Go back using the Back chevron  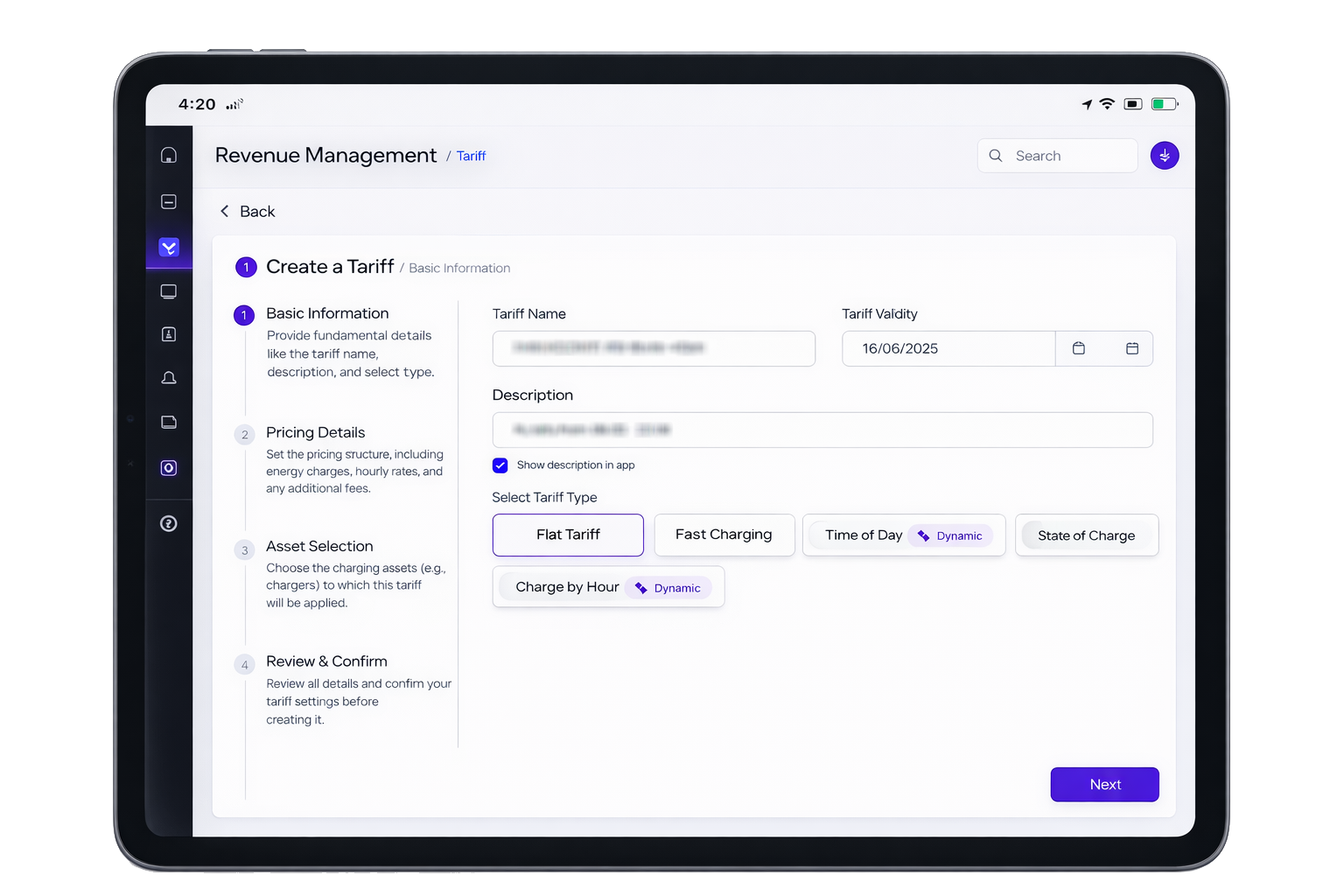pos(226,212)
